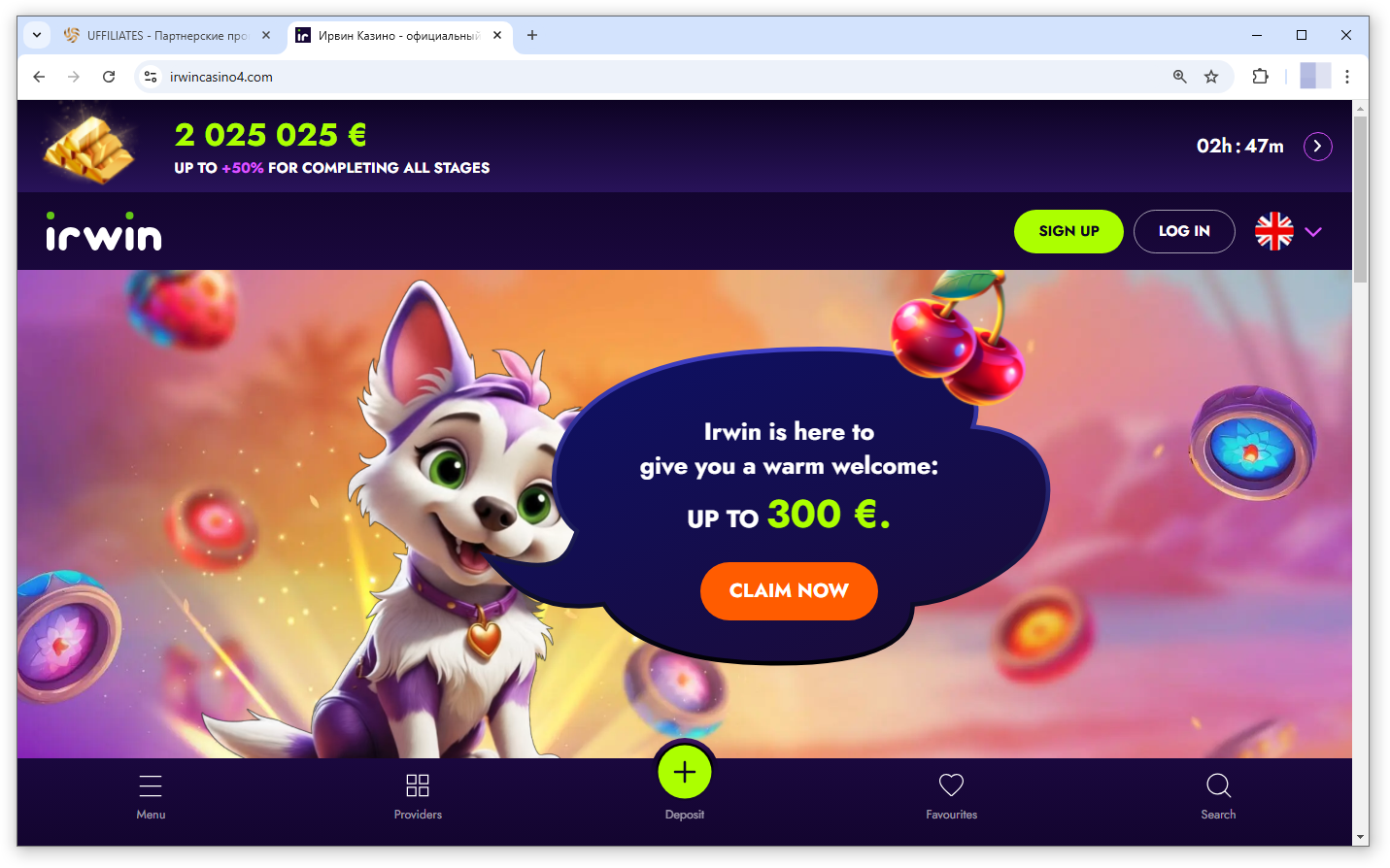The height and width of the screenshot is (868, 1390).
Task: Open the Menu hamburger icon
Action: (151, 785)
